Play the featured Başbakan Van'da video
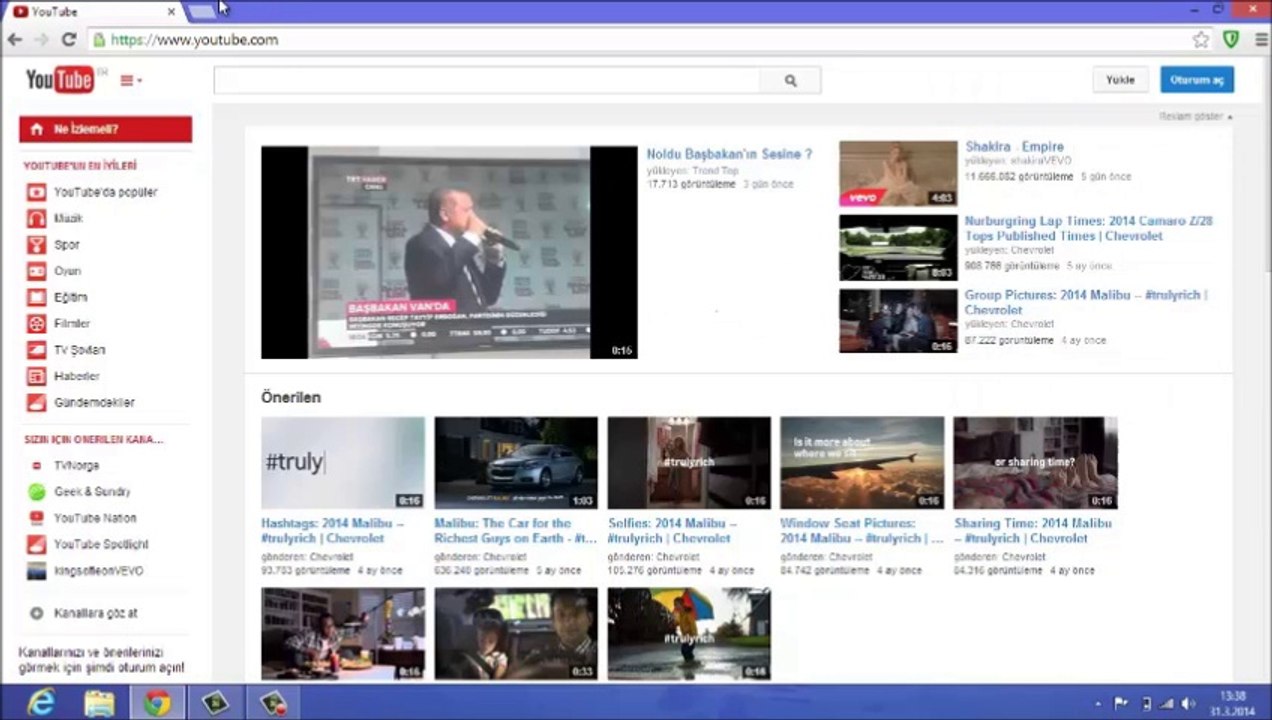This screenshot has height=720, width=1272. click(449, 252)
